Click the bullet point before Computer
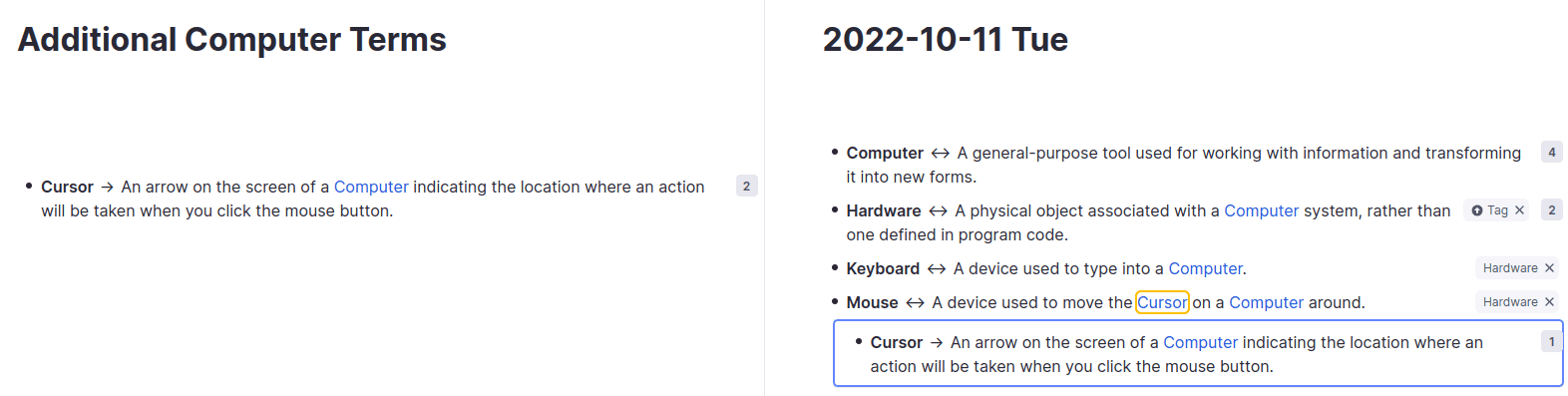The image size is (1568, 396). [835, 153]
